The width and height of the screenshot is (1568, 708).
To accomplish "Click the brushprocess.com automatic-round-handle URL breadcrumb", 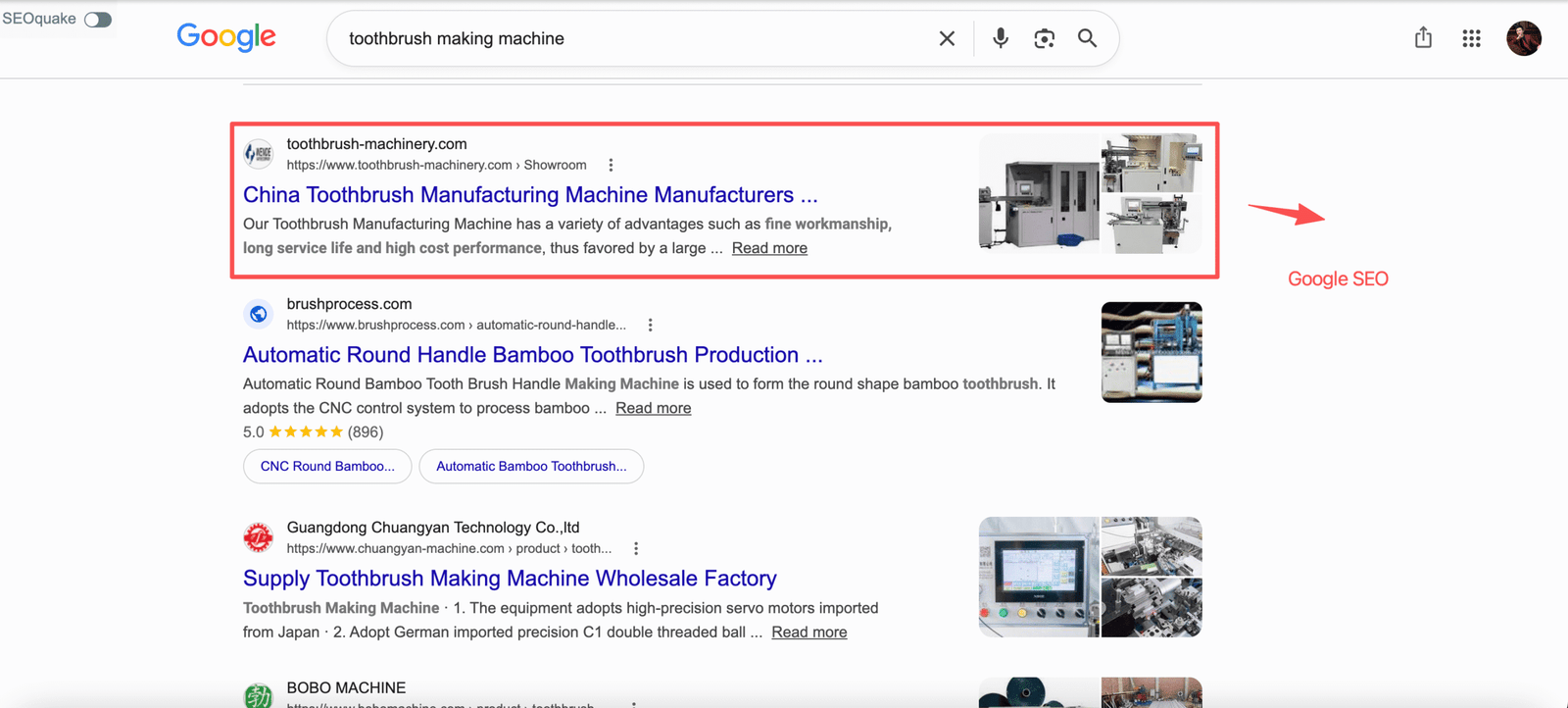I will coord(456,325).
